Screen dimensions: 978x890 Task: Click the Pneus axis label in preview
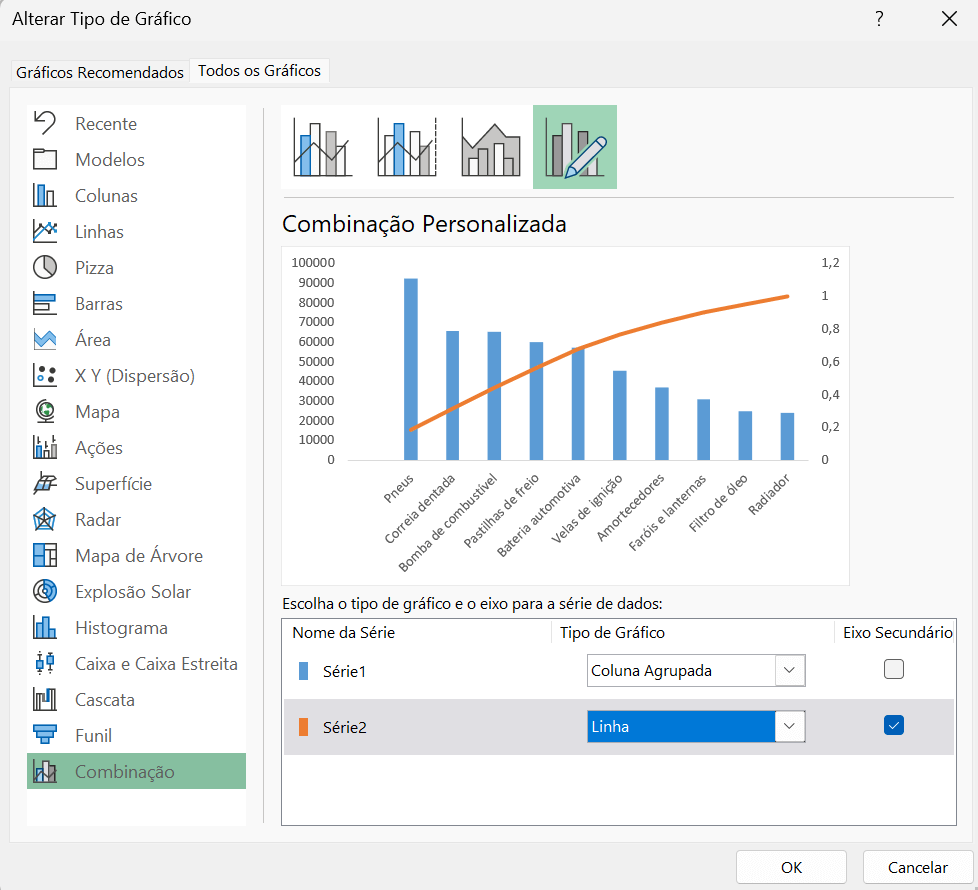click(399, 489)
